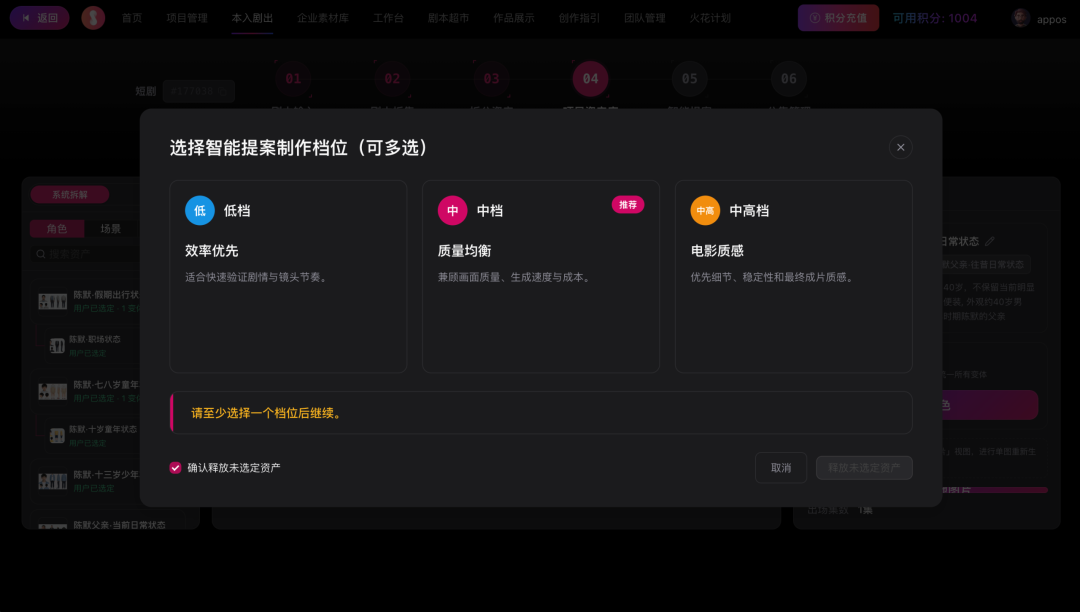This screenshot has width=1080, height=612.
Task: Open the 团队管理 nav item
Action: point(645,18)
